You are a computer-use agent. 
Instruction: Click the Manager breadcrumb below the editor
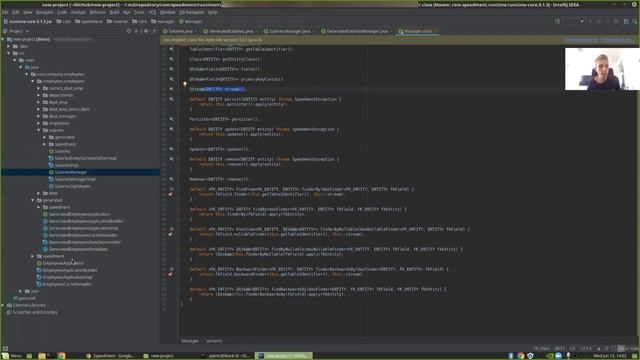click(190, 341)
